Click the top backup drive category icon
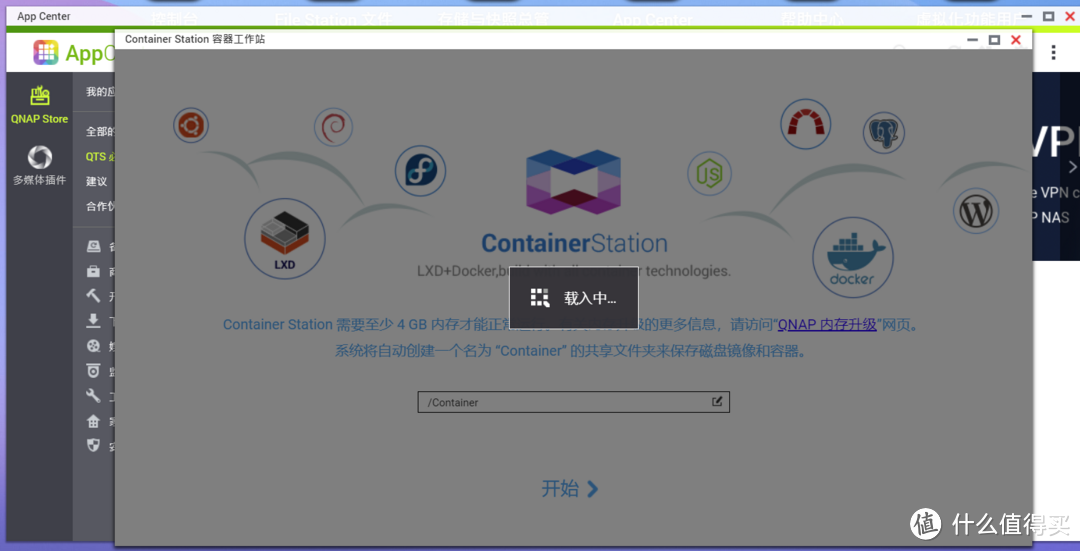This screenshot has height=551, width=1080. [93, 247]
